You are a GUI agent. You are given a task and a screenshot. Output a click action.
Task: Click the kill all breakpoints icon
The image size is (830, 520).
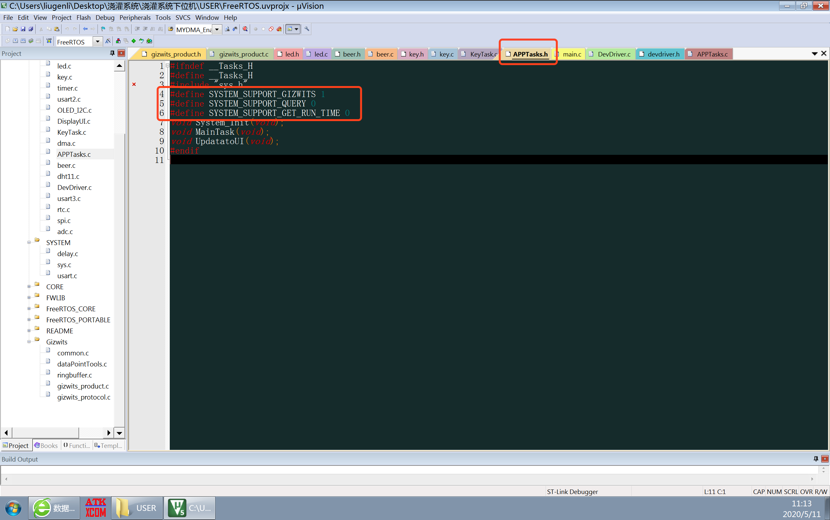(279, 29)
